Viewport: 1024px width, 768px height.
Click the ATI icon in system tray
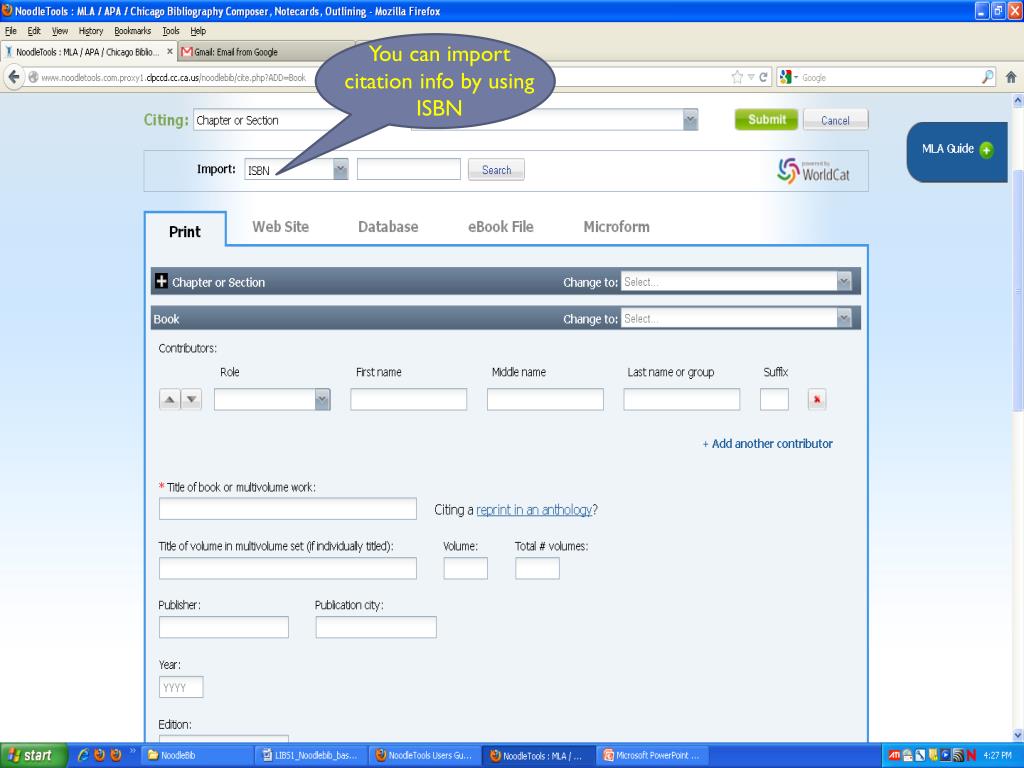894,756
